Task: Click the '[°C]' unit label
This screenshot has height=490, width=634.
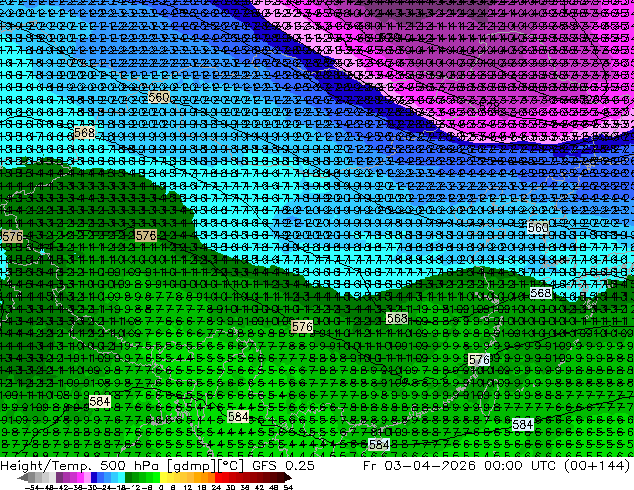Action: pos(230,465)
